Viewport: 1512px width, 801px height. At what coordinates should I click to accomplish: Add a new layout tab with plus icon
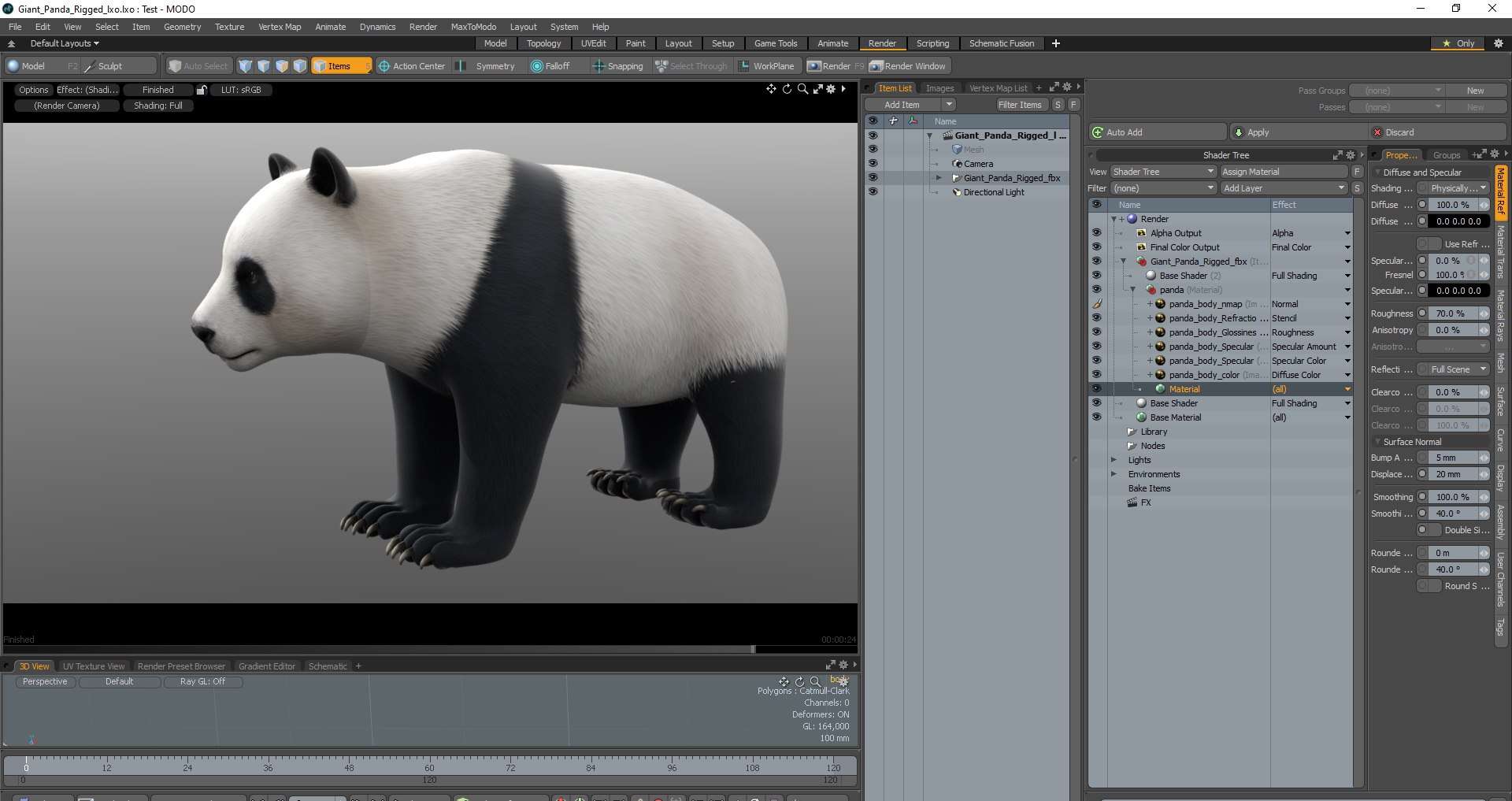point(1056,43)
